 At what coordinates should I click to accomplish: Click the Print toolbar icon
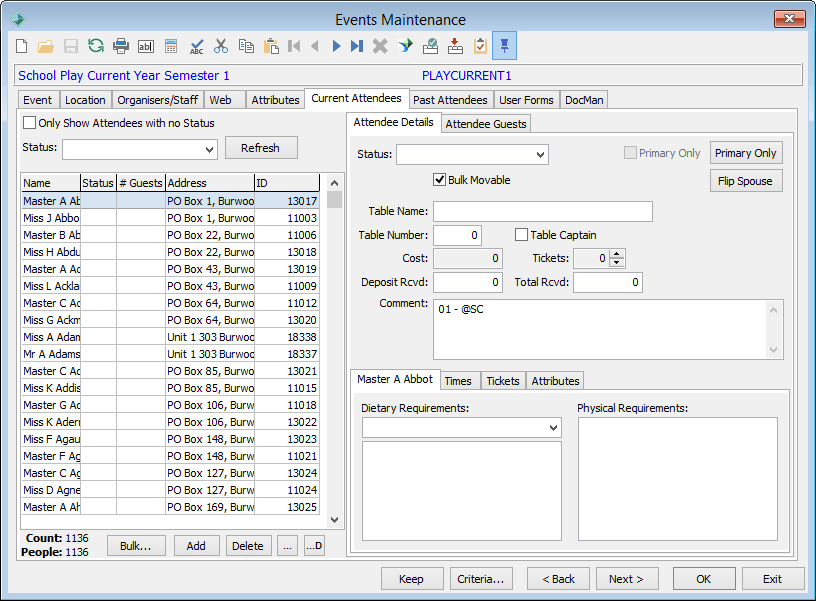click(x=121, y=46)
